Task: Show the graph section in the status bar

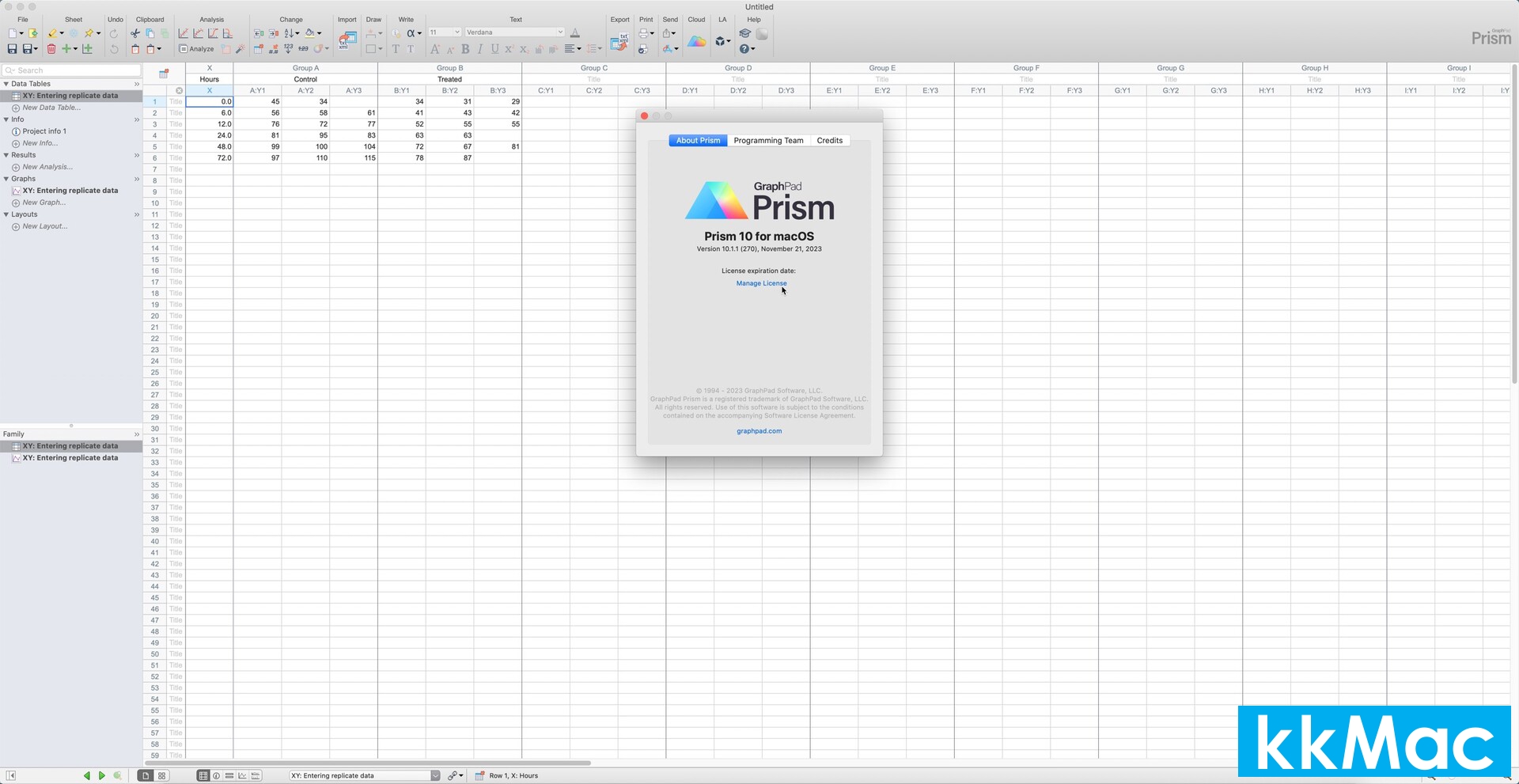Action: tap(242, 776)
